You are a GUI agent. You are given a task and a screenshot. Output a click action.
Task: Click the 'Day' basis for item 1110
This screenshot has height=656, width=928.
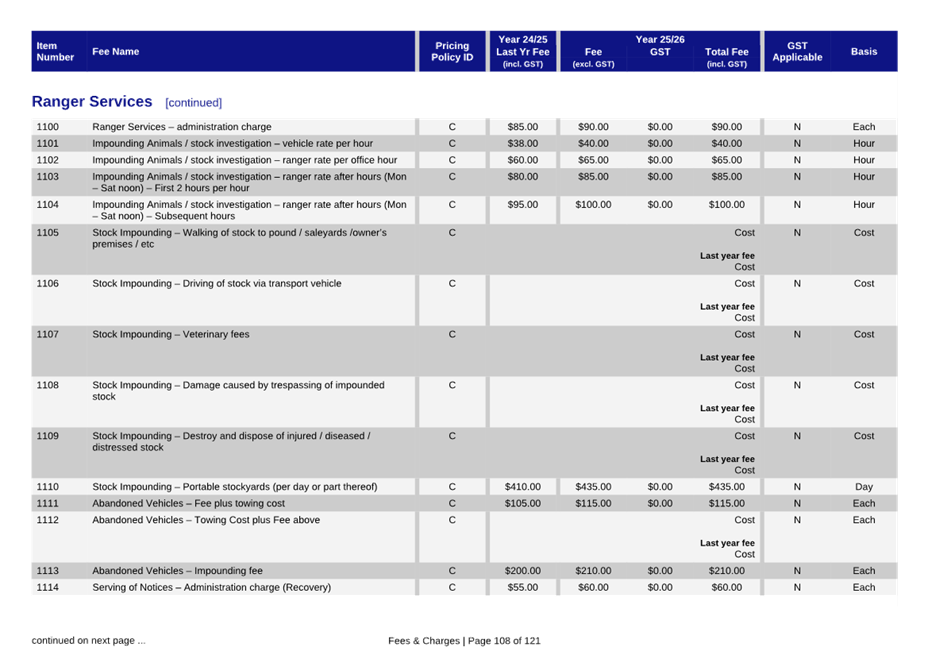tap(863, 487)
